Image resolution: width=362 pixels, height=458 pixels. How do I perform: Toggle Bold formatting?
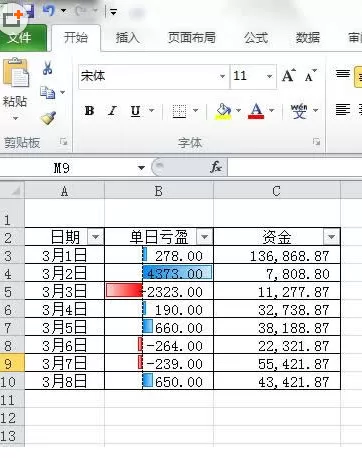pyautogui.click(x=89, y=110)
